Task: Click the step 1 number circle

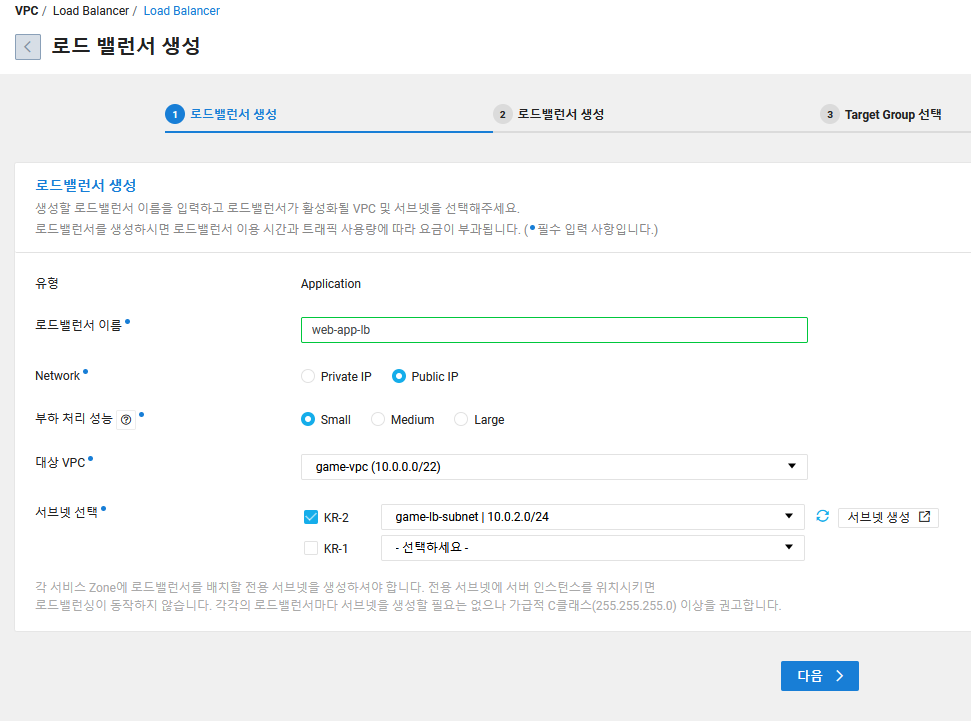Action: [175, 114]
